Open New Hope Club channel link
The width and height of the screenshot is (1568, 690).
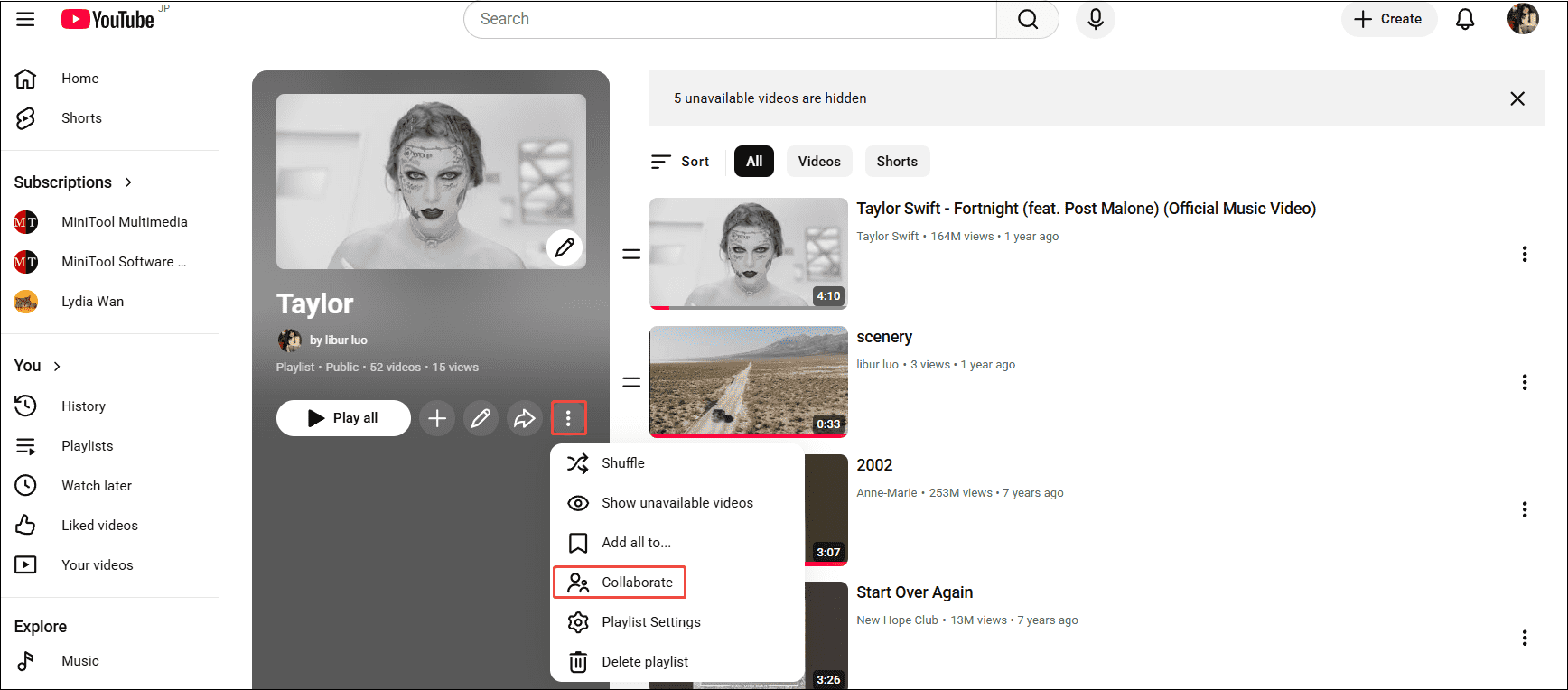pos(898,620)
